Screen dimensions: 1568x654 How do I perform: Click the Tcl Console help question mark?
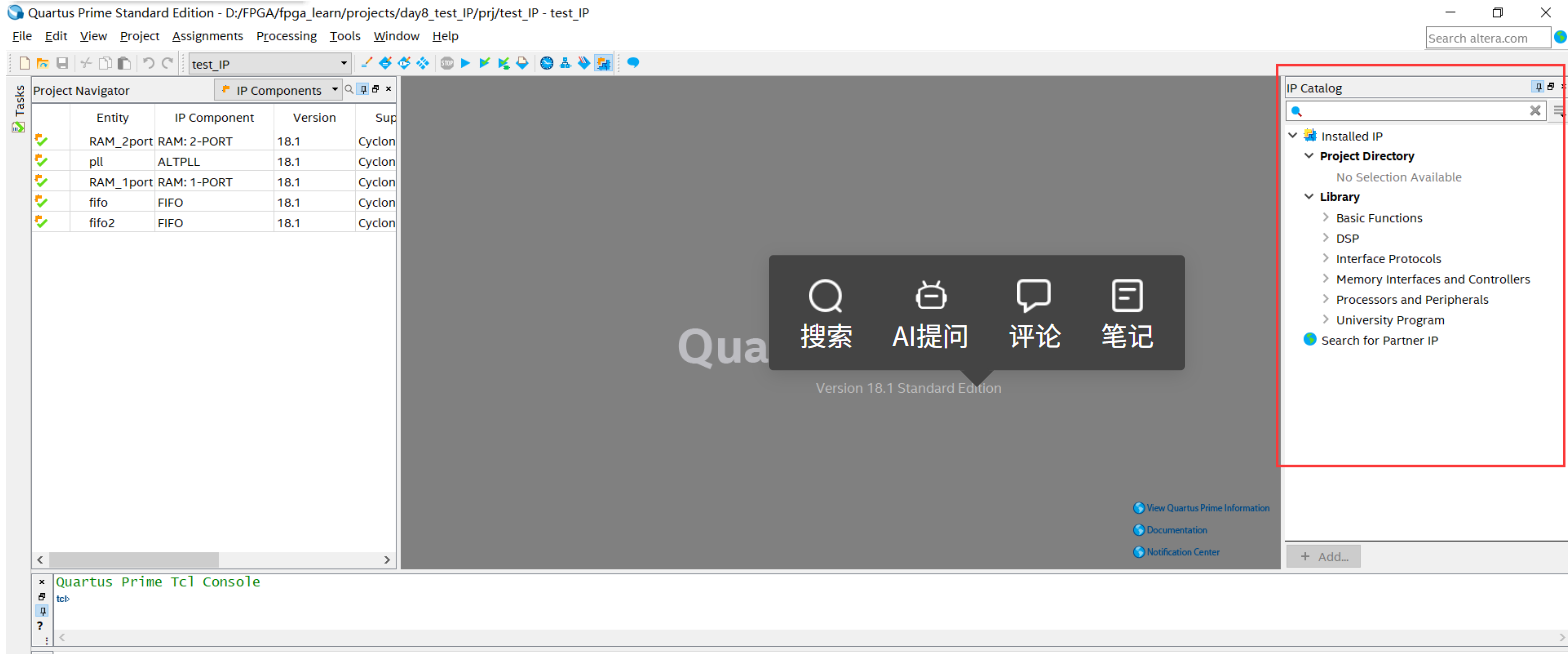(42, 626)
